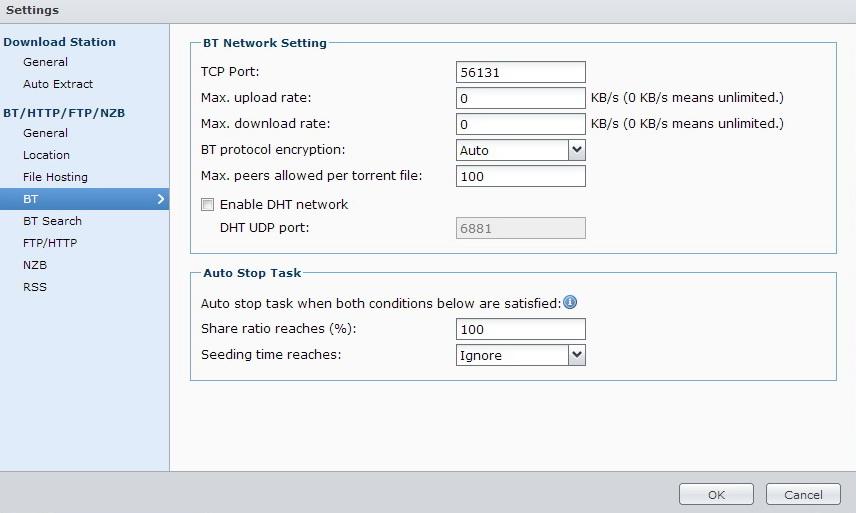
Task: Click the Settings window title
Action: 32,10
